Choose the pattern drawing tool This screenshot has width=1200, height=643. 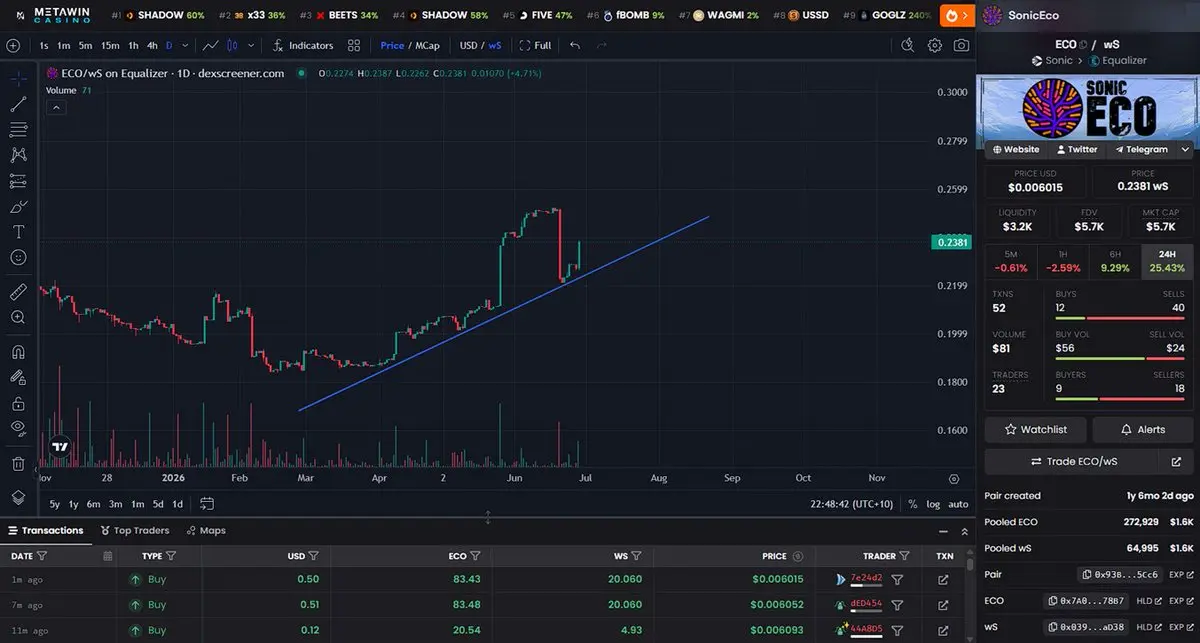(18, 155)
